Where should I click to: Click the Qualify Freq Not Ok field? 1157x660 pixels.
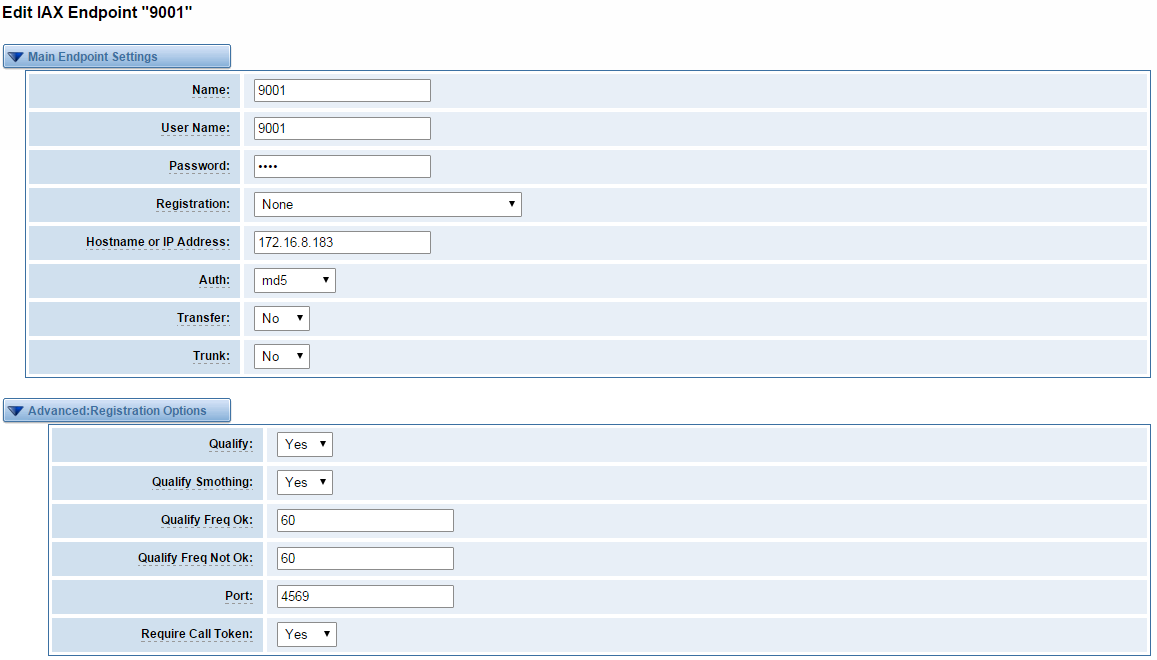coord(365,558)
